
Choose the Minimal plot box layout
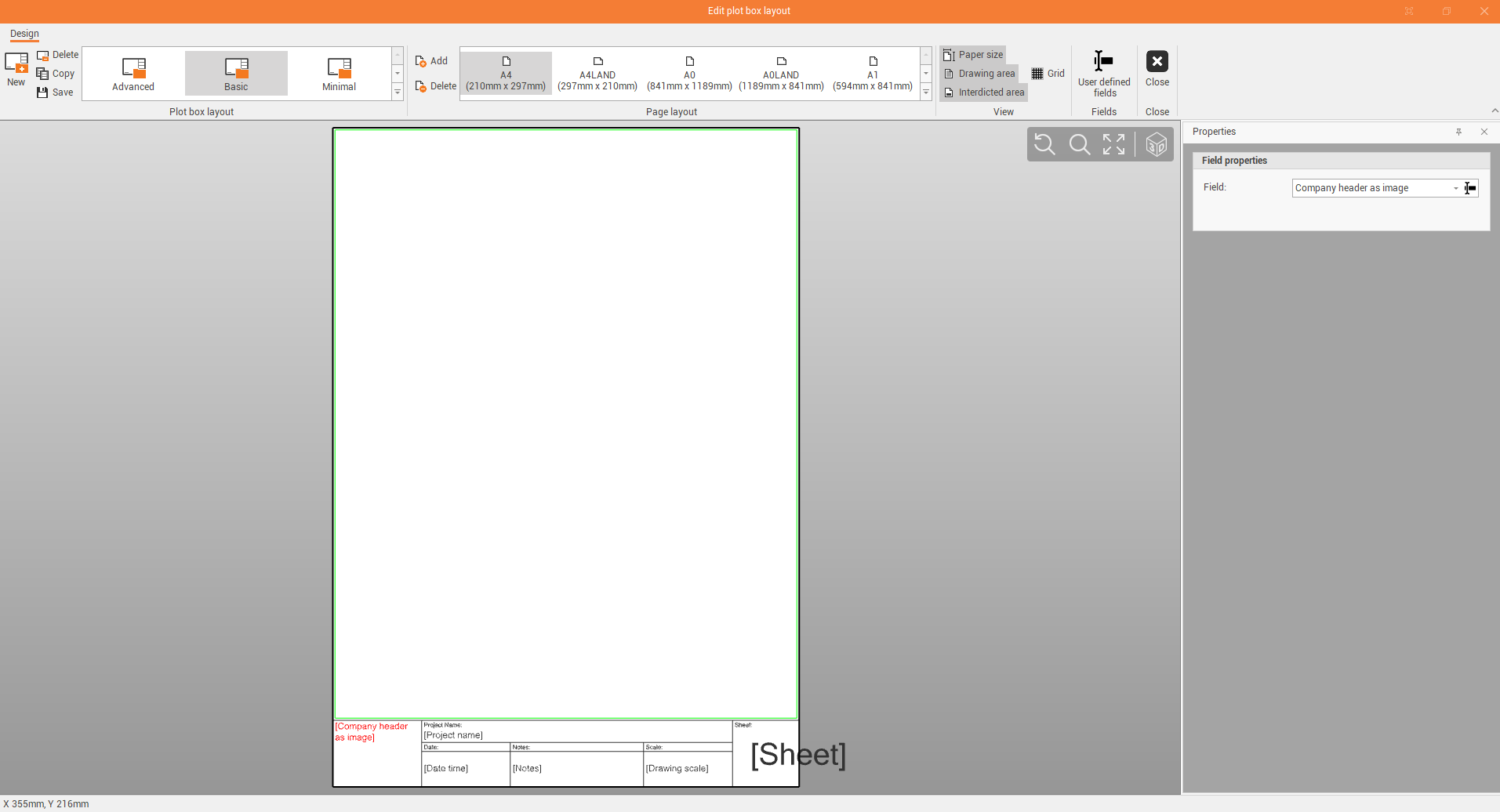[339, 74]
